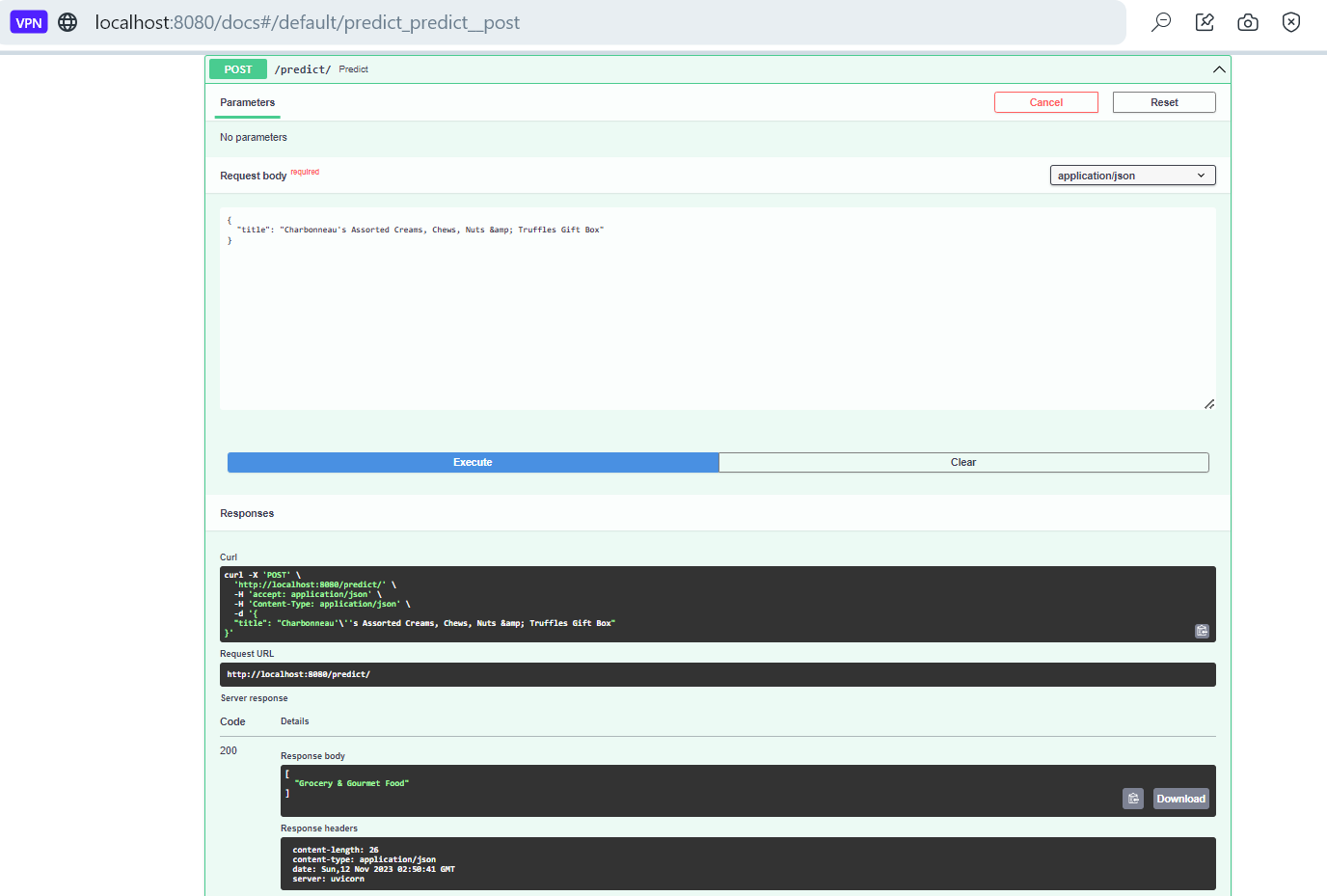Click the Cancel button
1327x896 pixels.
coord(1046,102)
